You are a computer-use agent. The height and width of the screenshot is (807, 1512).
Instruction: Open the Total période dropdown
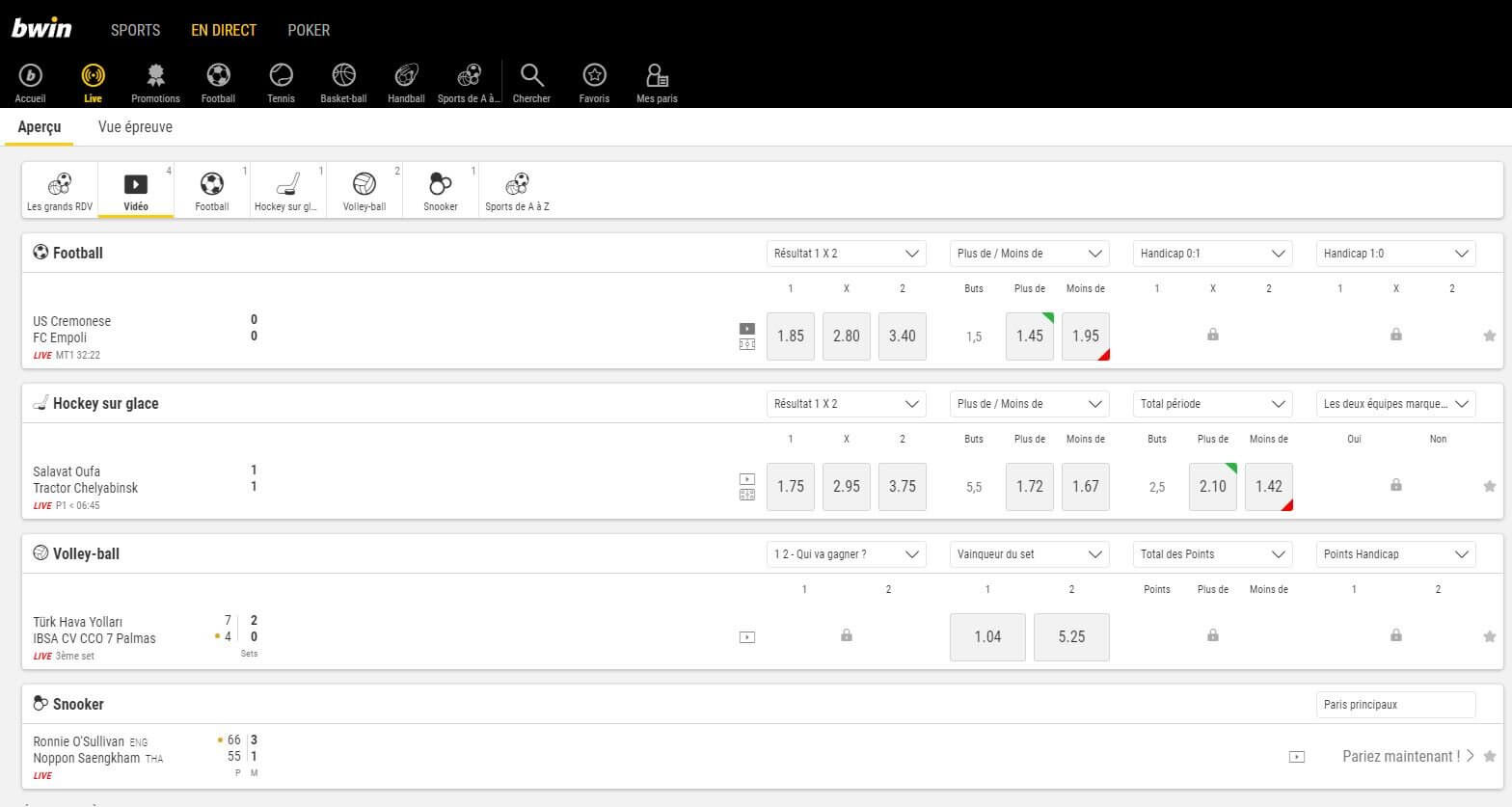pyautogui.click(x=1213, y=404)
